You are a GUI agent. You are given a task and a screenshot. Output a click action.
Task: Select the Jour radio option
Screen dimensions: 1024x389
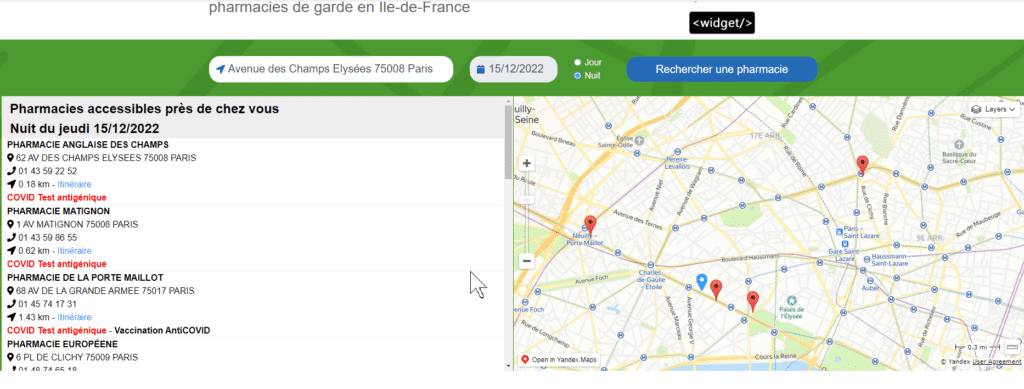pos(577,63)
